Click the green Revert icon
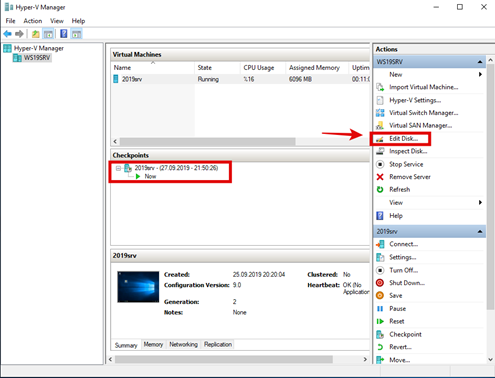The width and height of the screenshot is (495, 378). [x=380, y=347]
